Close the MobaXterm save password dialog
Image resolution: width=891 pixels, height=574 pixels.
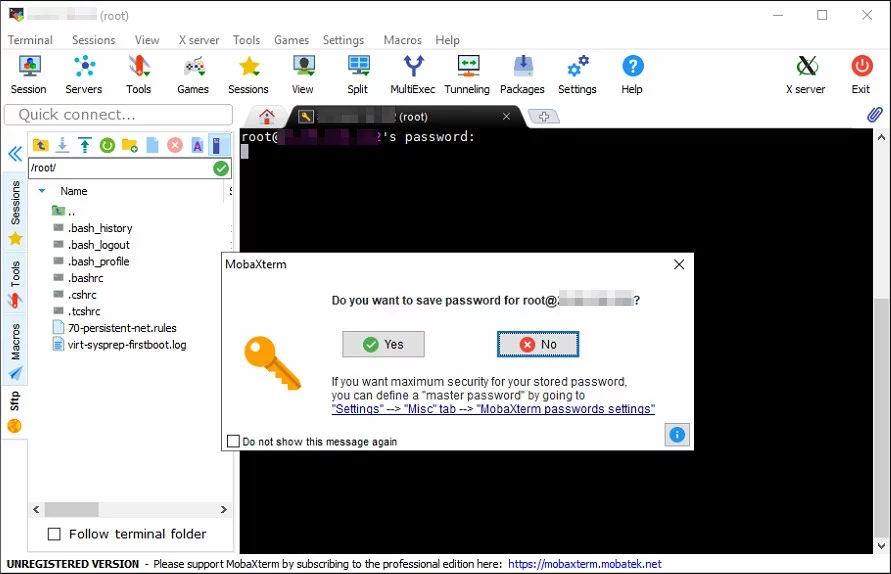coord(679,264)
